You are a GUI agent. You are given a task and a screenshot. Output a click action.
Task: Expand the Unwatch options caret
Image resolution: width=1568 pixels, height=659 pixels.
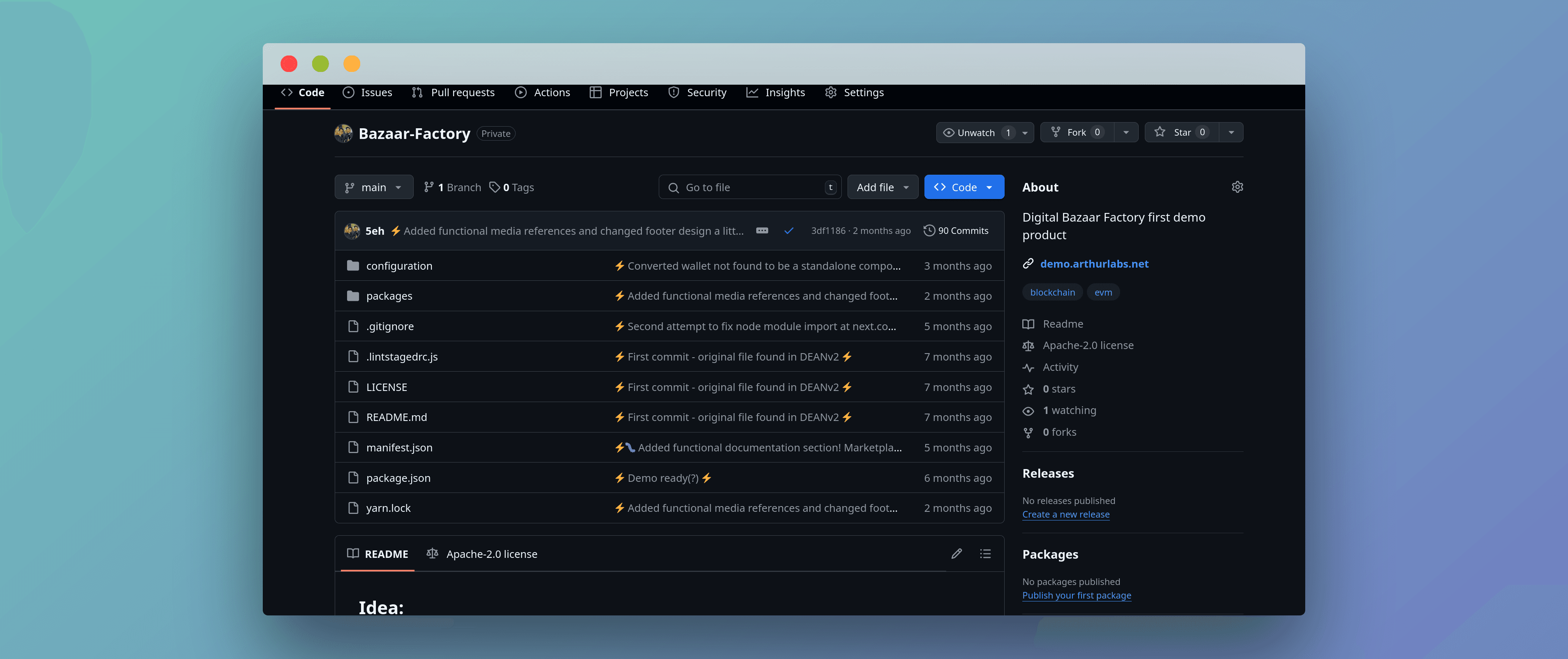click(1025, 133)
